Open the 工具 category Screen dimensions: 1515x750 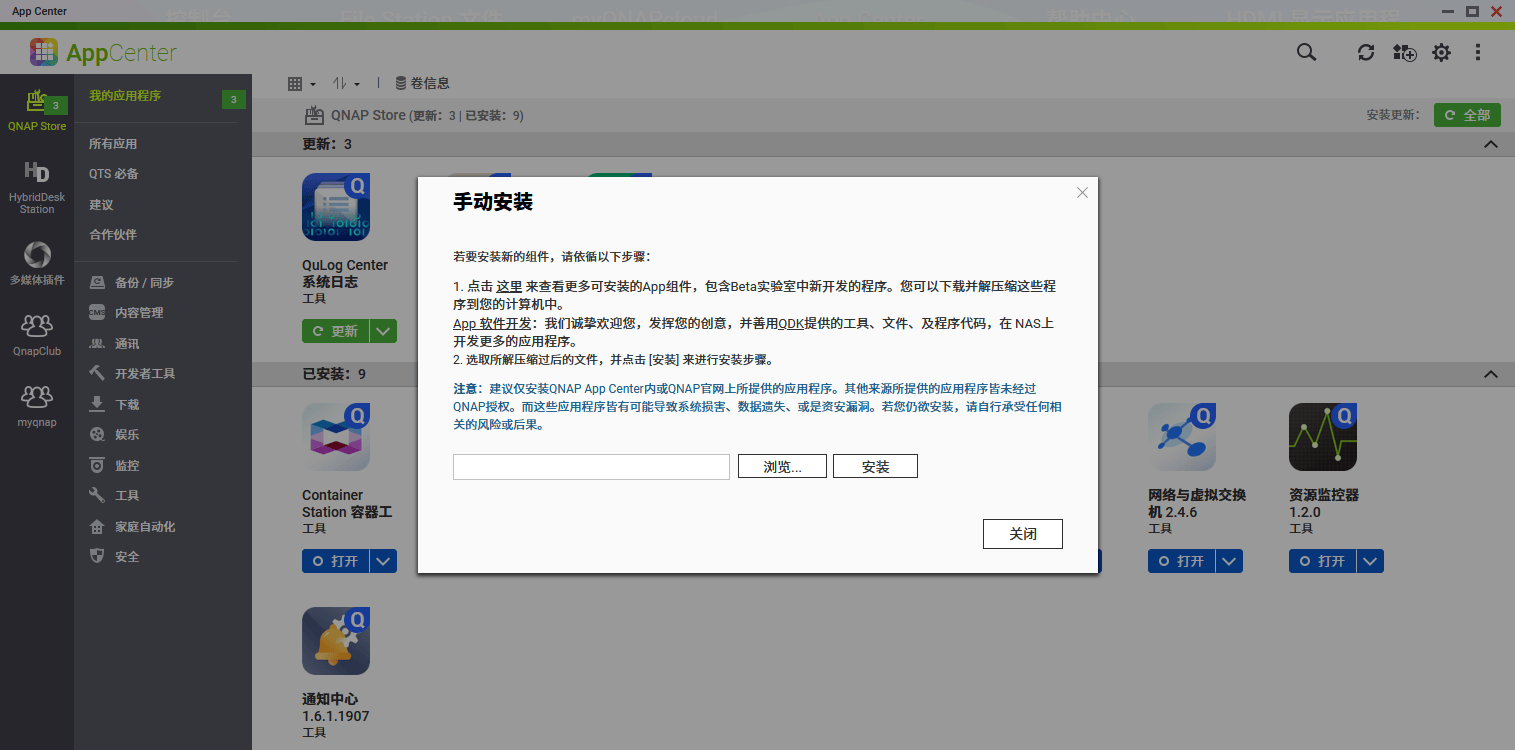[114, 496]
